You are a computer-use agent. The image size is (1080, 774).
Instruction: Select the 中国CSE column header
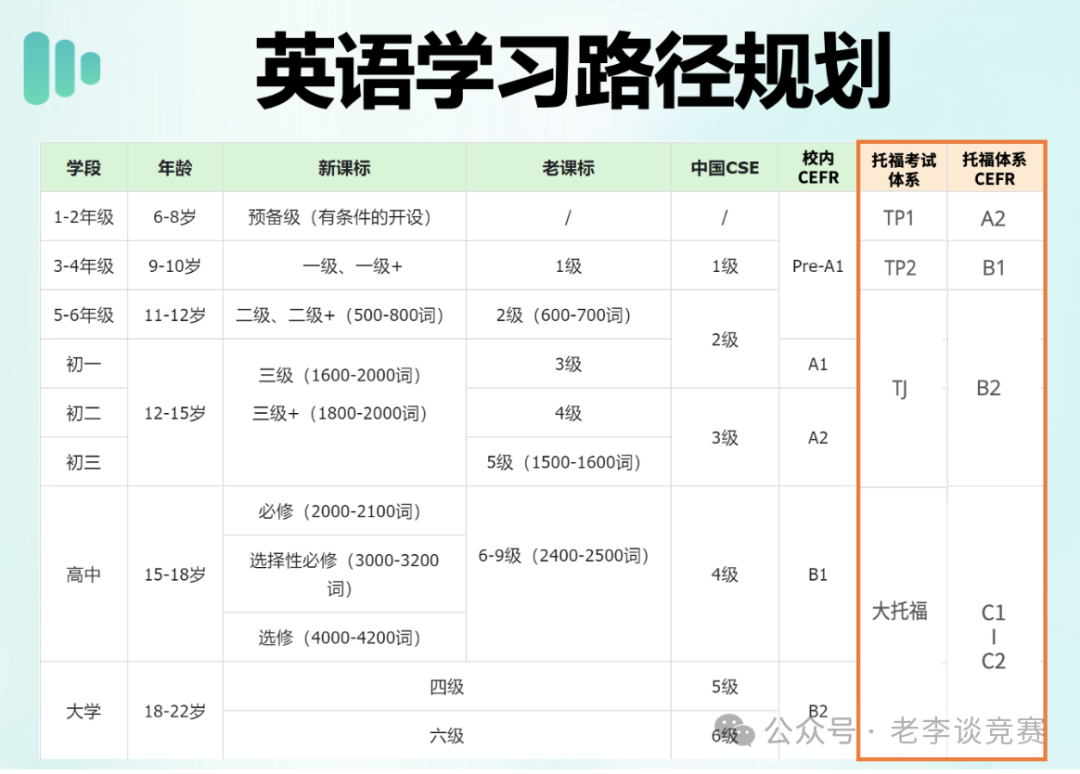(725, 167)
